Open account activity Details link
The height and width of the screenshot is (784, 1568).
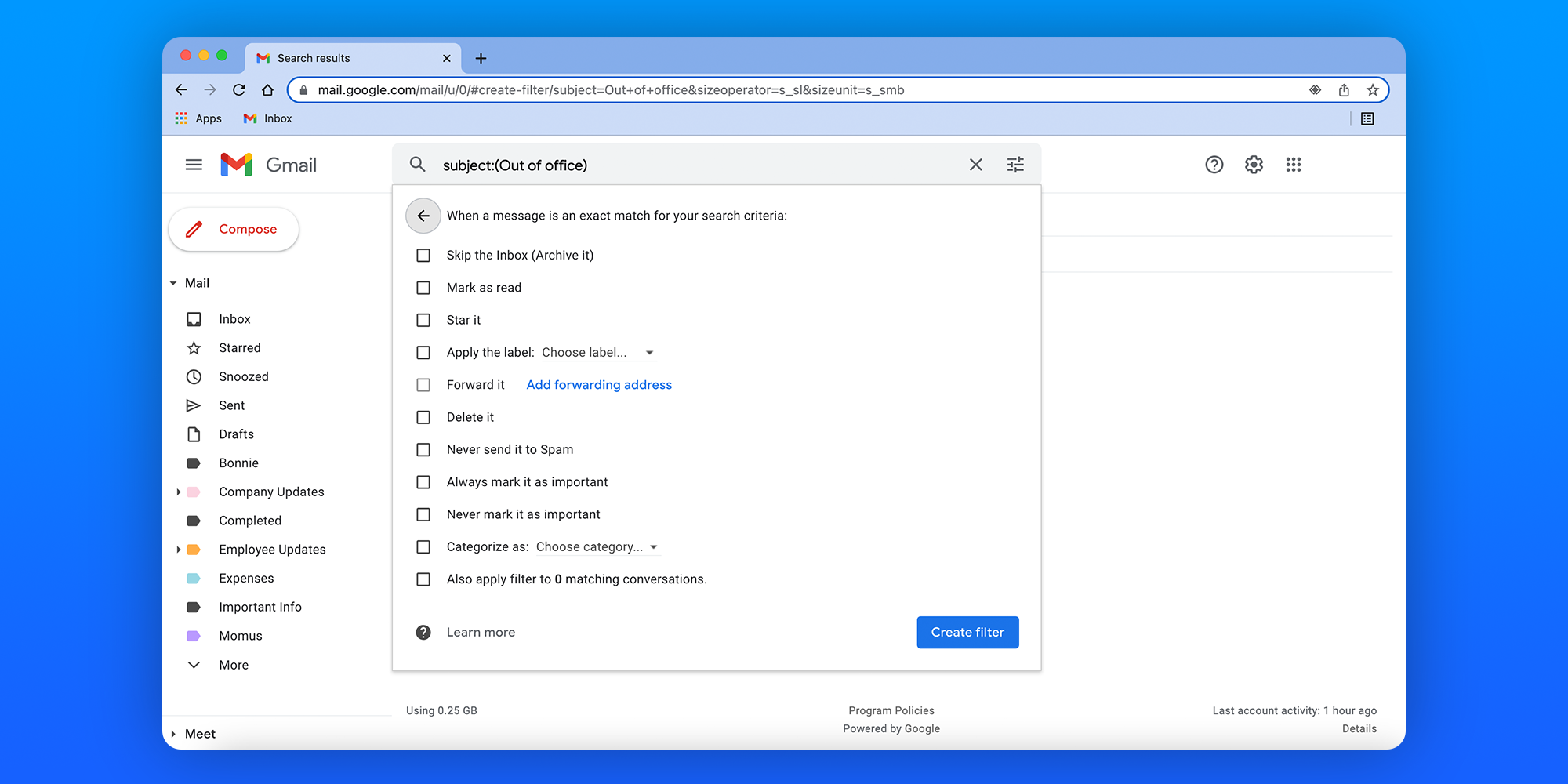(1359, 729)
